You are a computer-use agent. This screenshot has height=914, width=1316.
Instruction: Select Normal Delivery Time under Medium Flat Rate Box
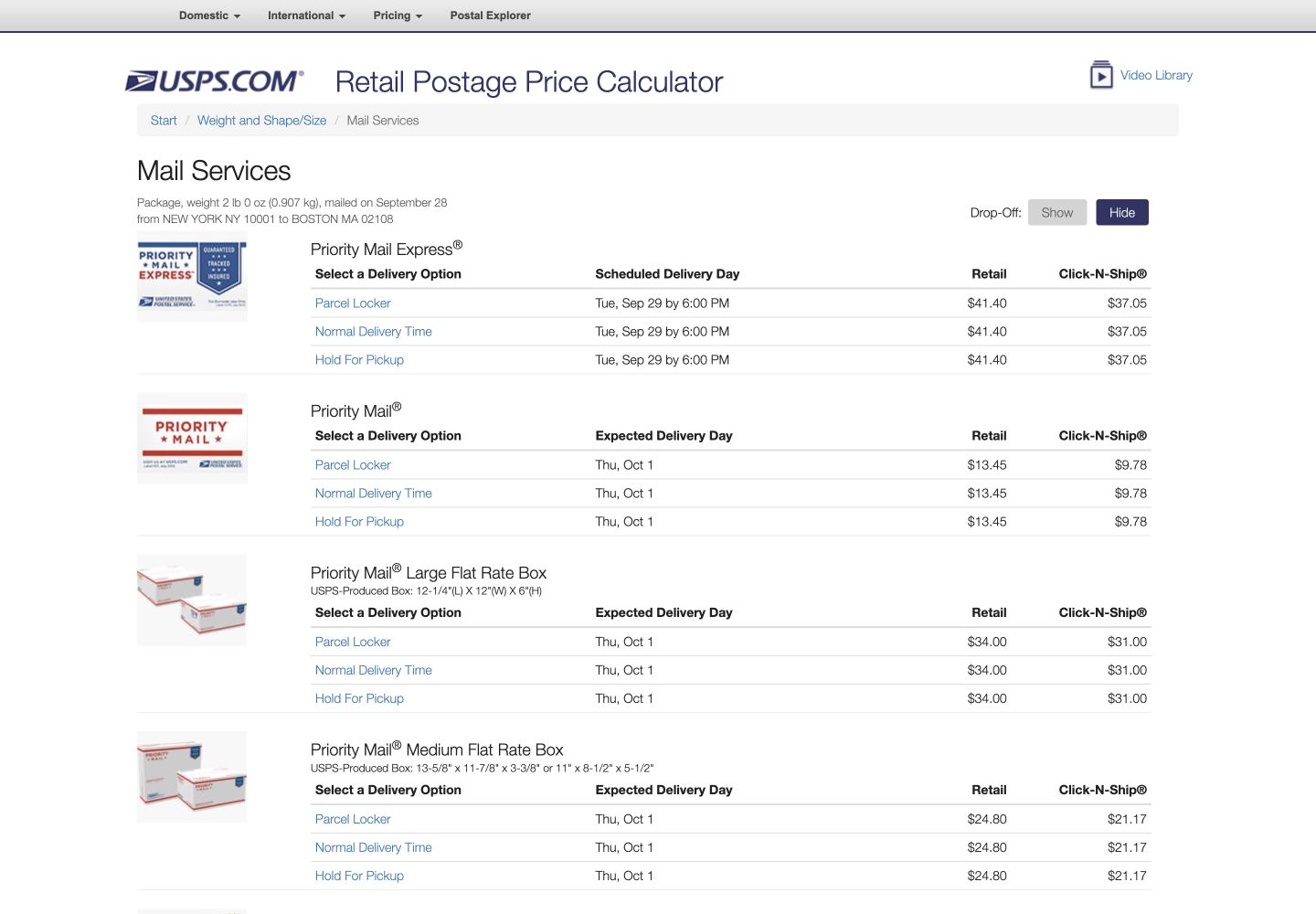coord(374,848)
